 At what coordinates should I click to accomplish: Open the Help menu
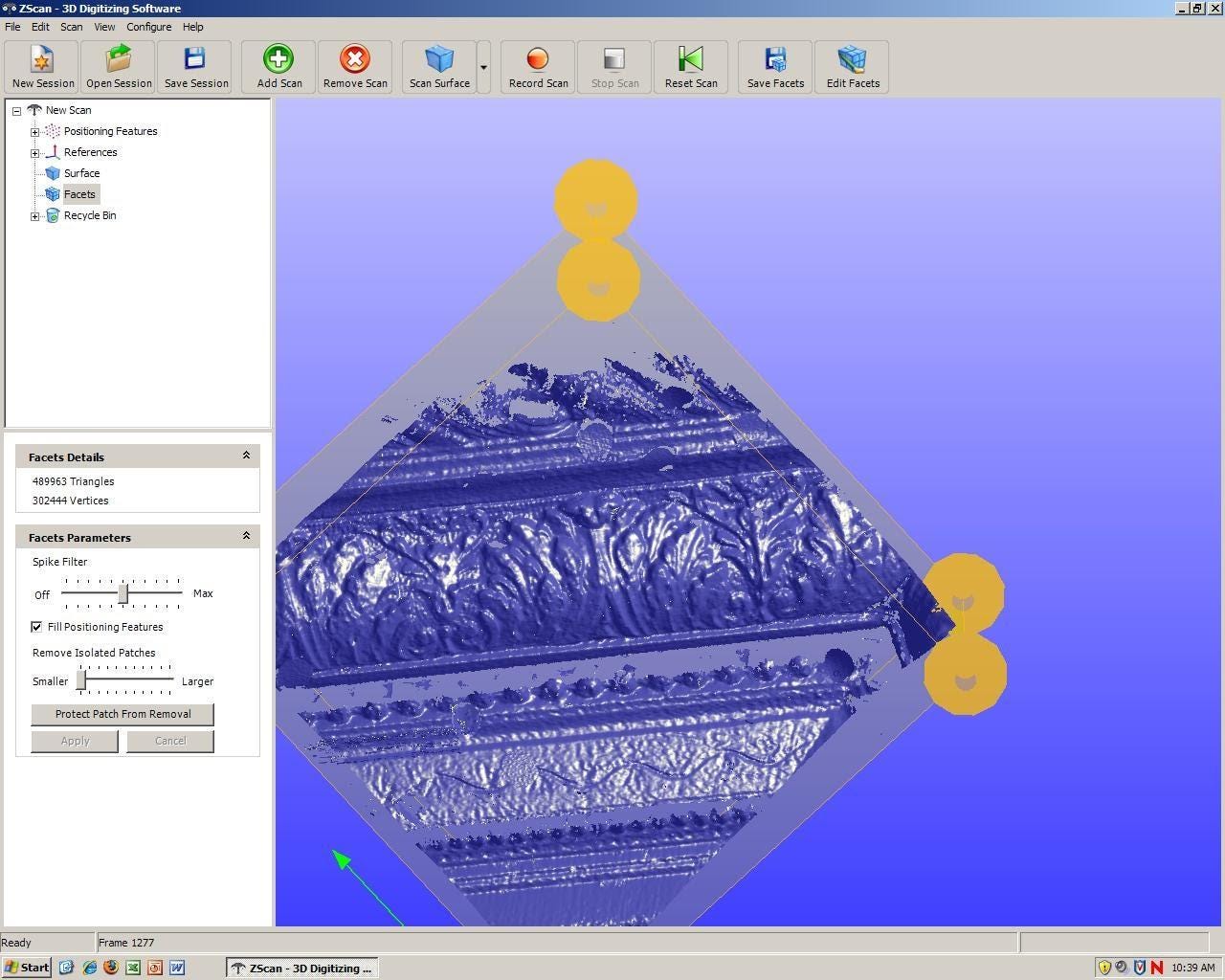tap(192, 27)
